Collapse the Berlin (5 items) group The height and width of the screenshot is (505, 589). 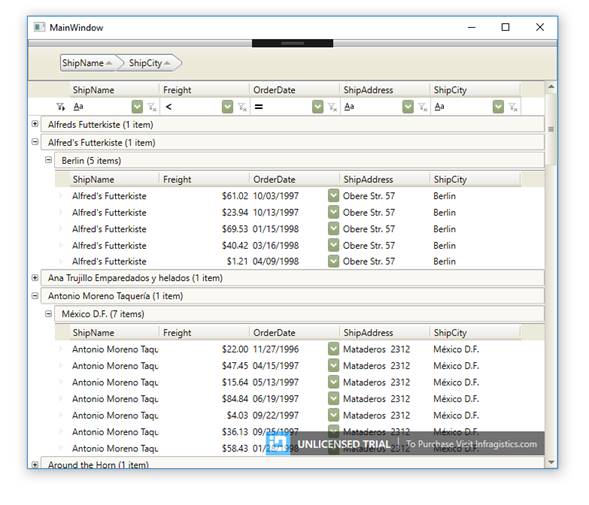coord(48,160)
